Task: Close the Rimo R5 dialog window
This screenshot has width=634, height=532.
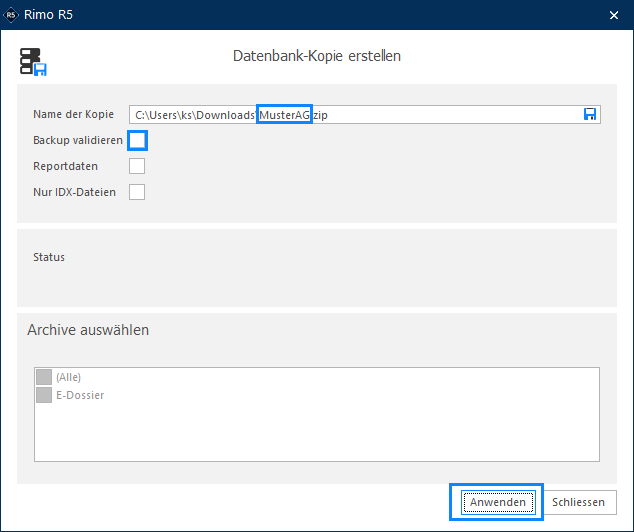Action: click(614, 15)
